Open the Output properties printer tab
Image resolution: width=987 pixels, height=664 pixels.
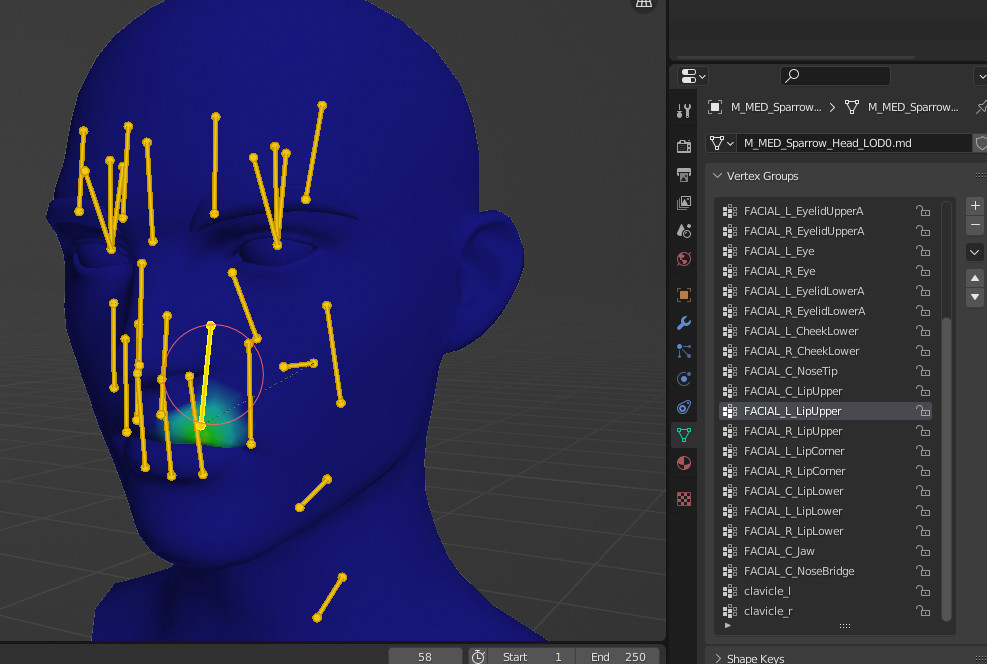[684, 174]
